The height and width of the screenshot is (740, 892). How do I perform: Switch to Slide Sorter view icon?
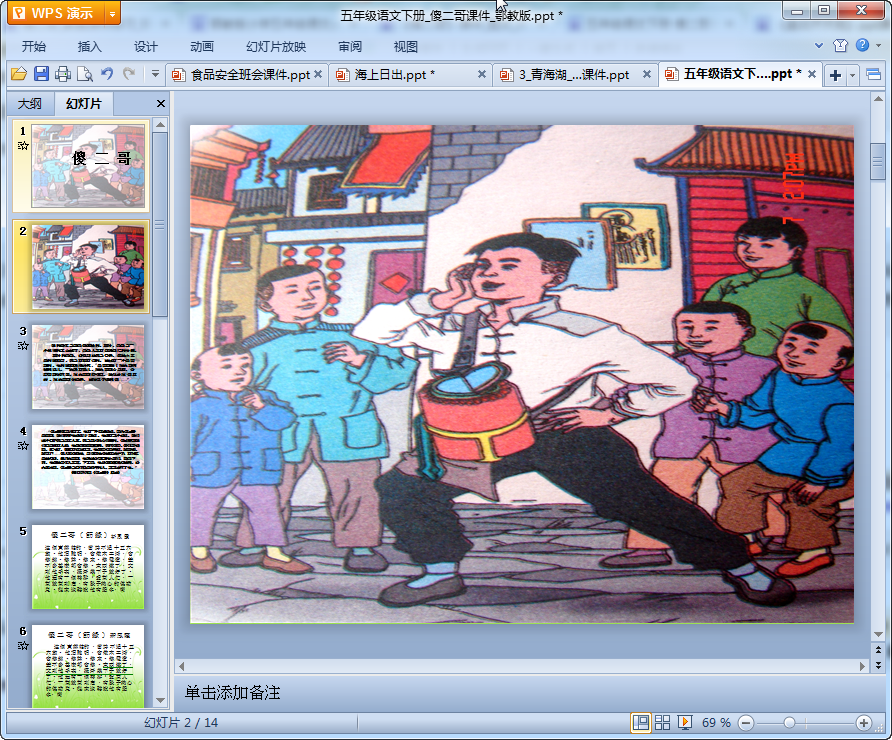coord(662,723)
